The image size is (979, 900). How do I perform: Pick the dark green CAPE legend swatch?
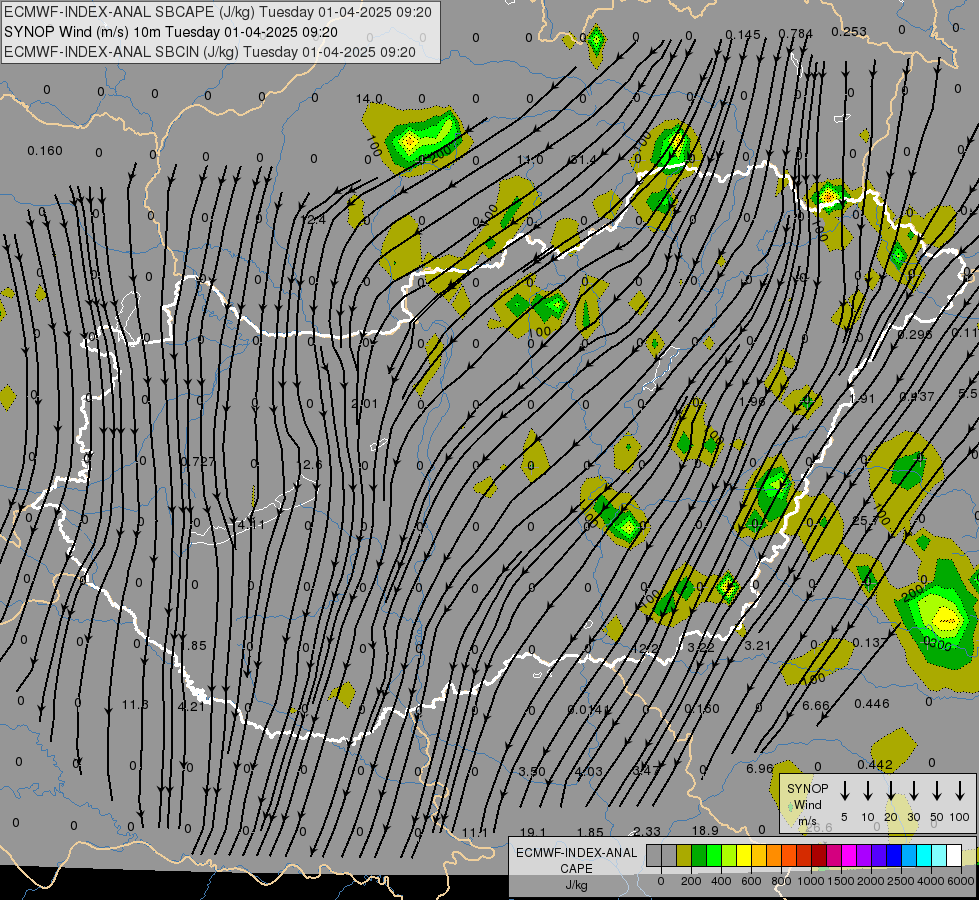[699, 856]
